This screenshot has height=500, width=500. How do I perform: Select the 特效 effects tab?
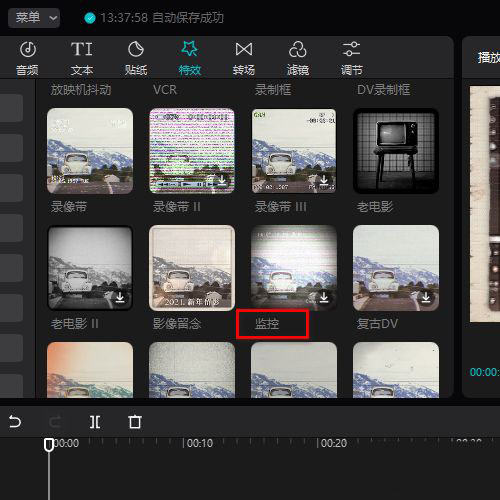(x=190, y=58)
